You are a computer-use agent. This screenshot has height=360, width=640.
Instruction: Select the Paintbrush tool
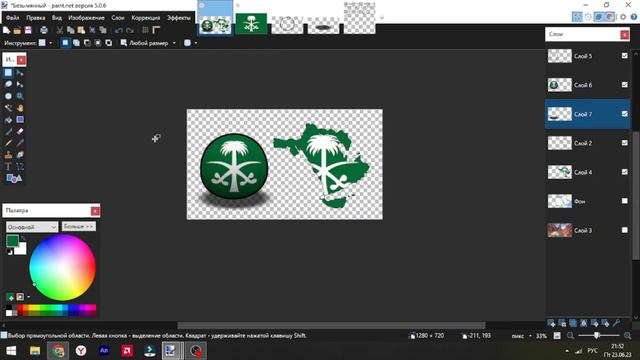click(x=8, y=131)
